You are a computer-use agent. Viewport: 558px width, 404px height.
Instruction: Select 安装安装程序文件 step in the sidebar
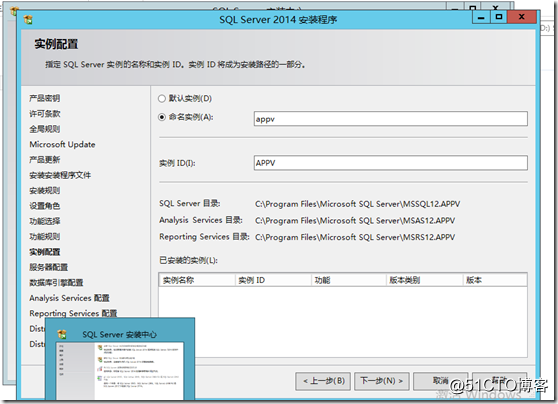pyautogui.click(x=60, y=175)
